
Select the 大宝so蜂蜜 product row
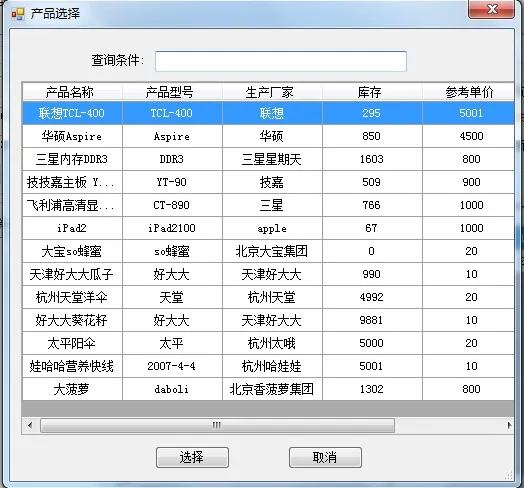268,251
